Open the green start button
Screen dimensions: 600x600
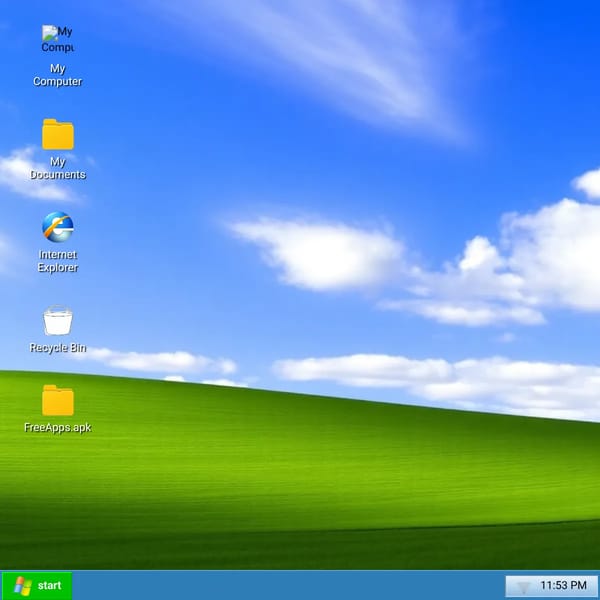click(37, 585)
